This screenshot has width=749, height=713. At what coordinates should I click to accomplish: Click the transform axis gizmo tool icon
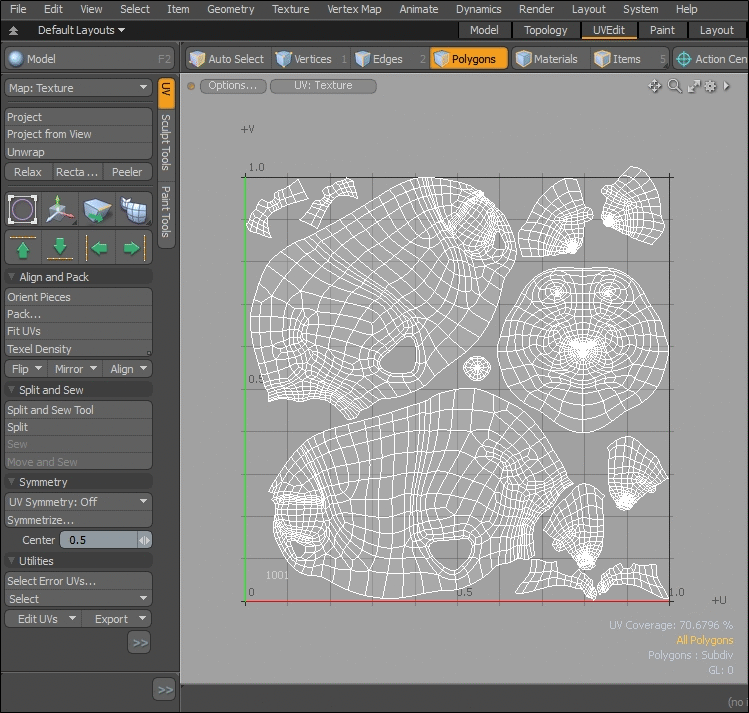(x=60, y=210)
